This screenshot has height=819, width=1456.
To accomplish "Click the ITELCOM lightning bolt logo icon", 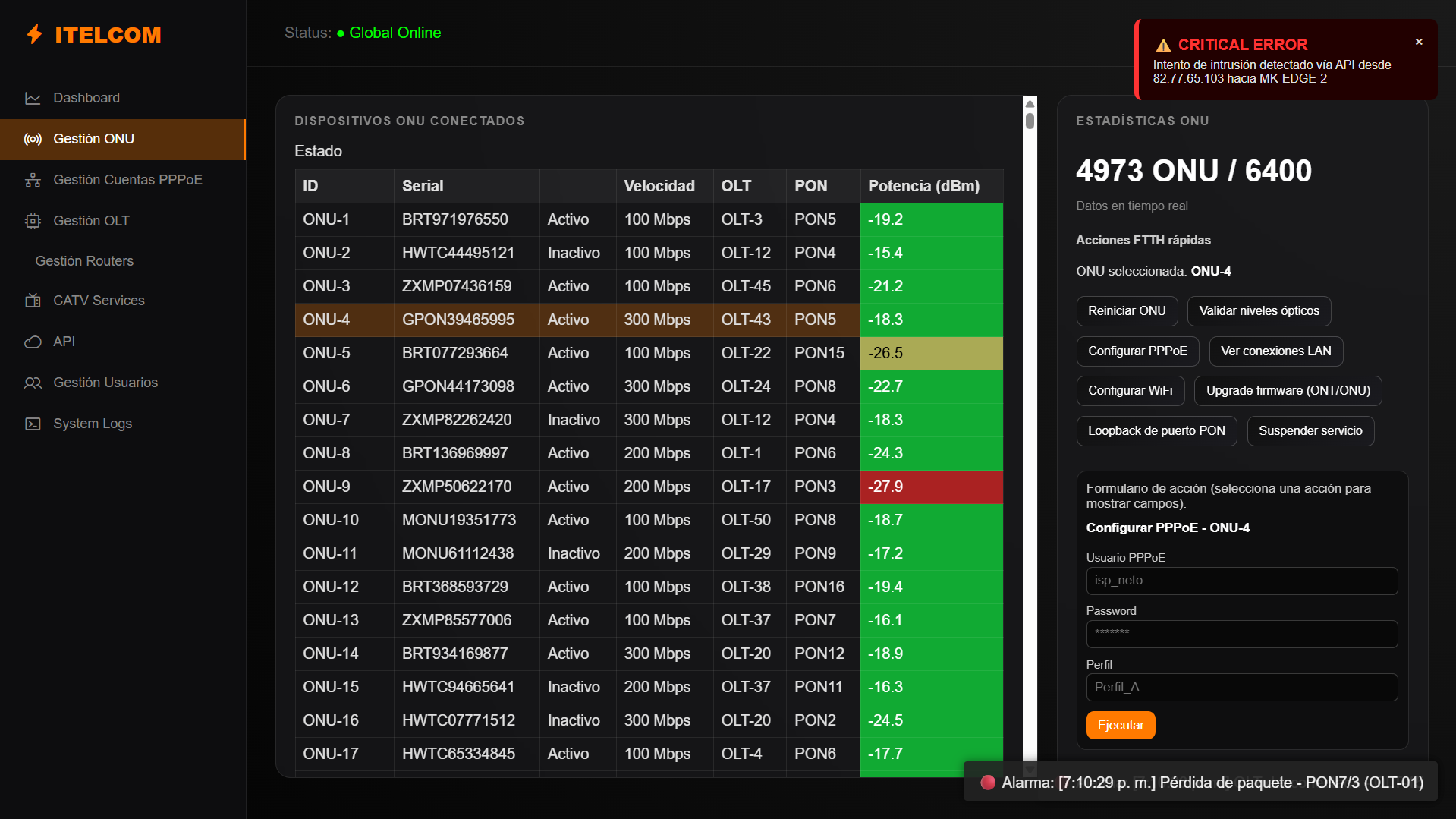I will (35, 34).
